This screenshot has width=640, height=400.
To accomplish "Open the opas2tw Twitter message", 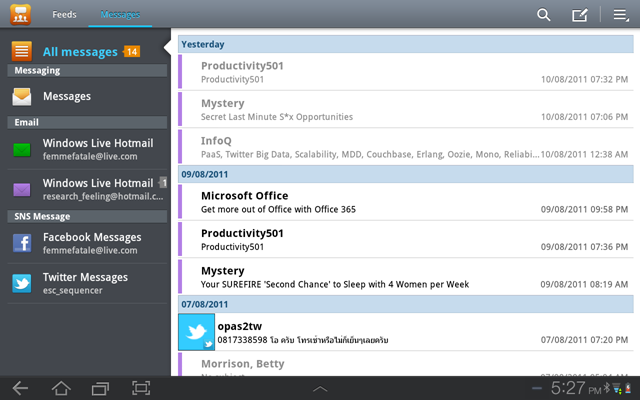I will (x=406, y=332).
